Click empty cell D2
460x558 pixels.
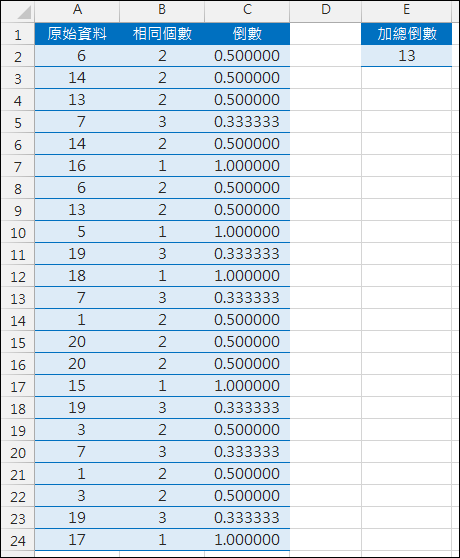(326, 56)
